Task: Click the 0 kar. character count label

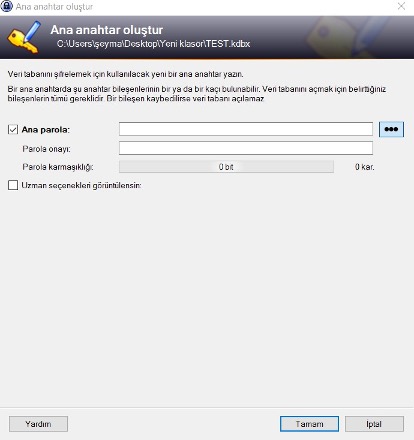Action: (364, 167)
